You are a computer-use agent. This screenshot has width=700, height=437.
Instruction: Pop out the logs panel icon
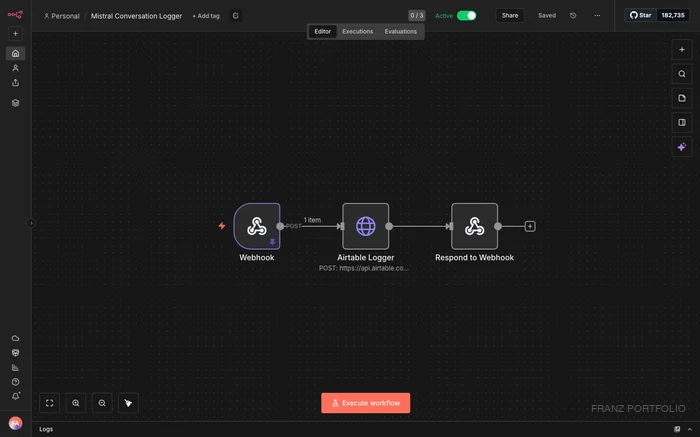[x=677, y=429]
